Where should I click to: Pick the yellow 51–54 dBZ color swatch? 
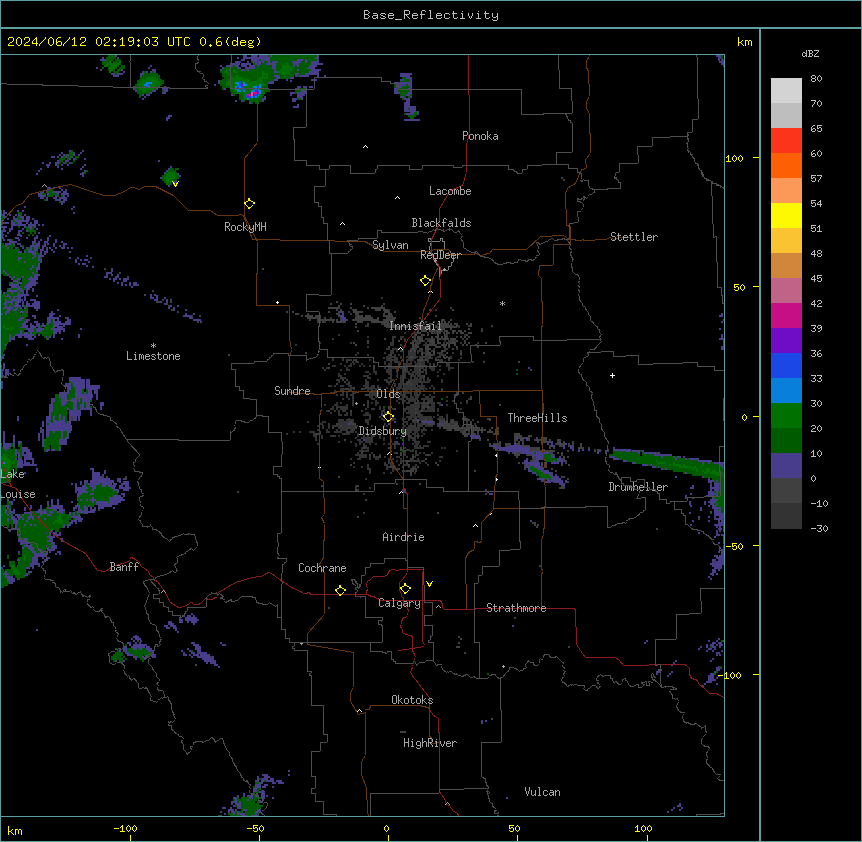click(786, 215)
